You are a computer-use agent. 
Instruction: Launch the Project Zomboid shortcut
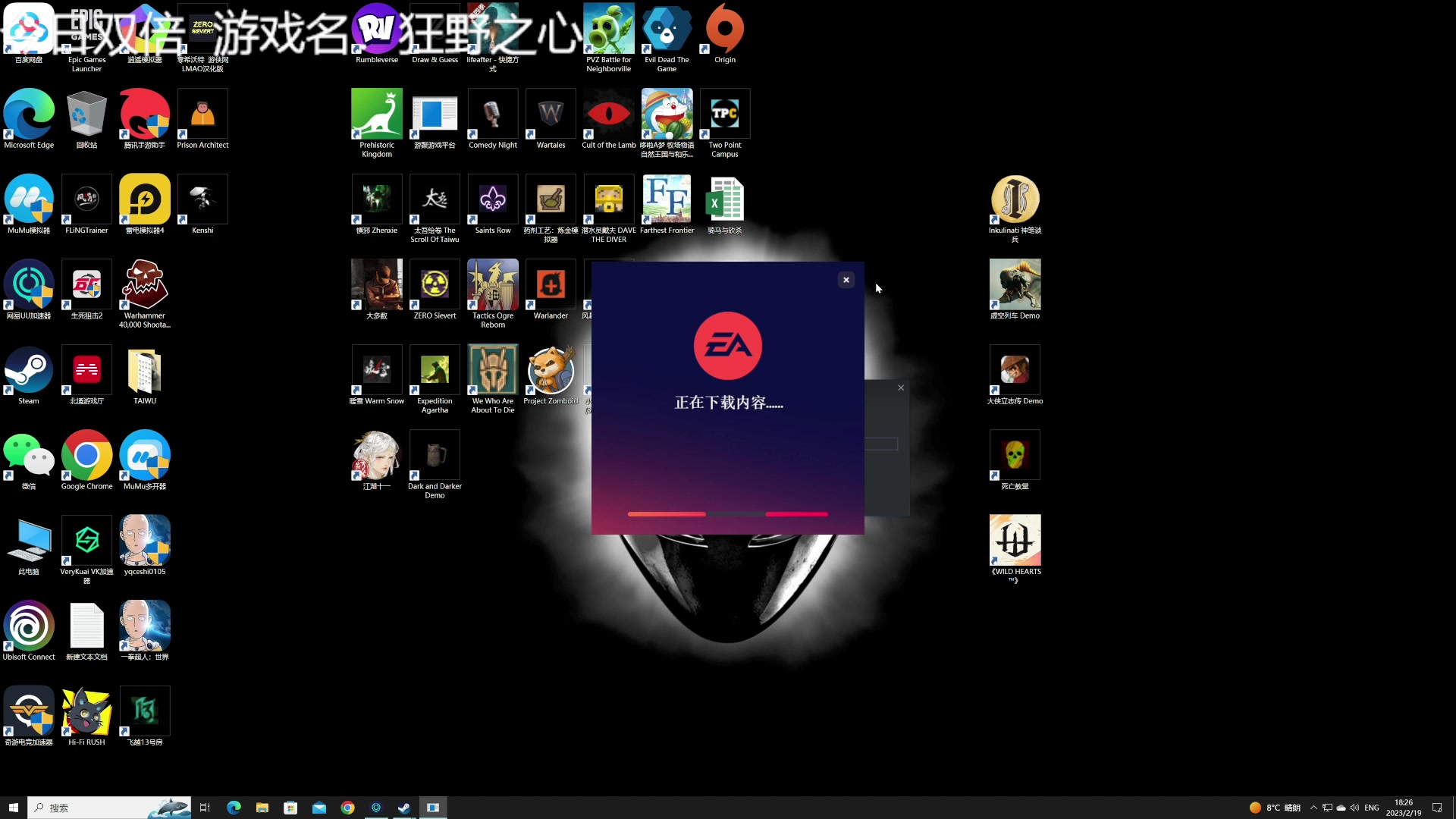tap(551, 375)
